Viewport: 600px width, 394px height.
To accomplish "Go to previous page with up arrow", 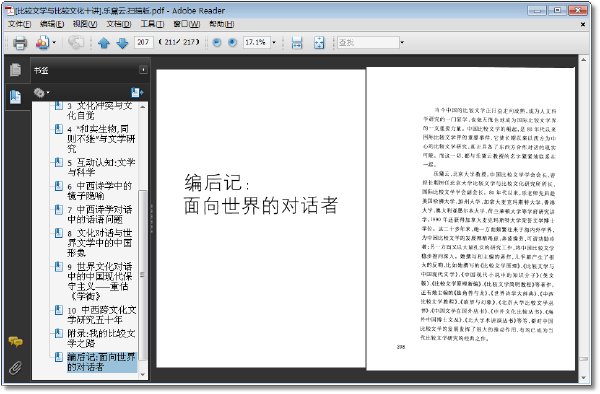I will click(104, 43).
